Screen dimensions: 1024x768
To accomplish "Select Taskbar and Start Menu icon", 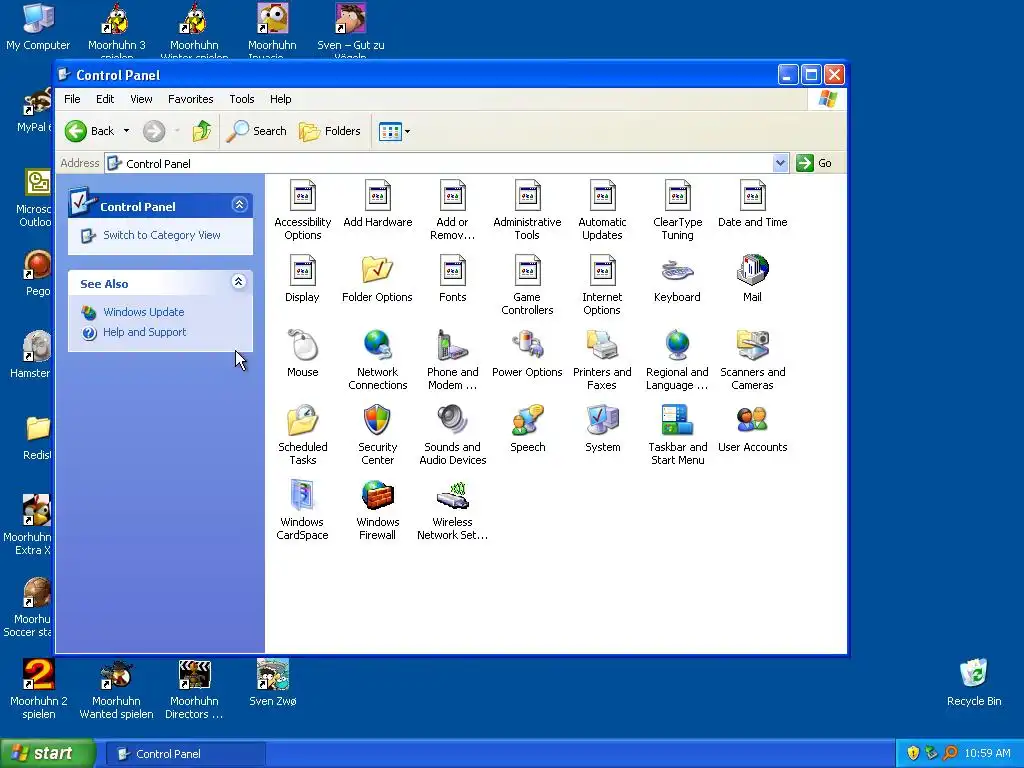I will point(677,421).
